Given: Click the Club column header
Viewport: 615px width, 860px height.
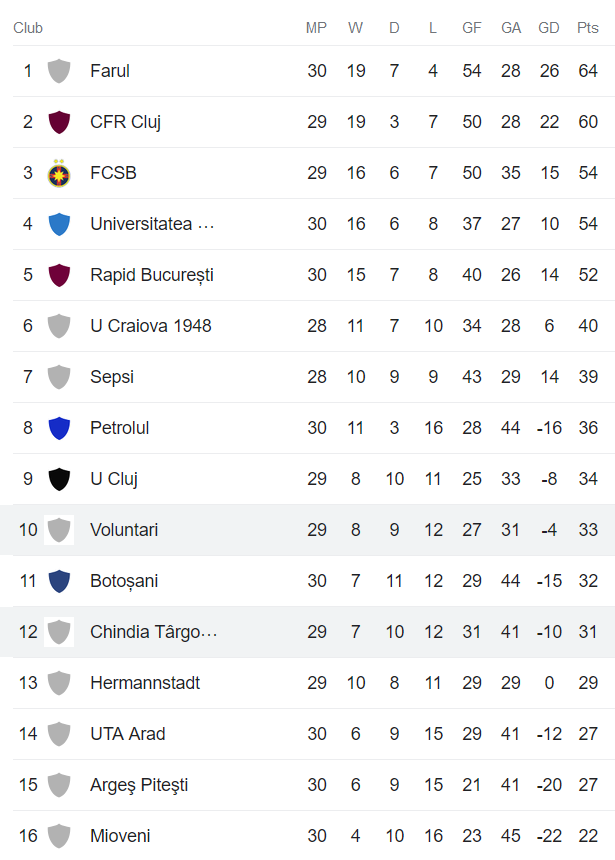Looking at the screenshot, I should (28, 28).
